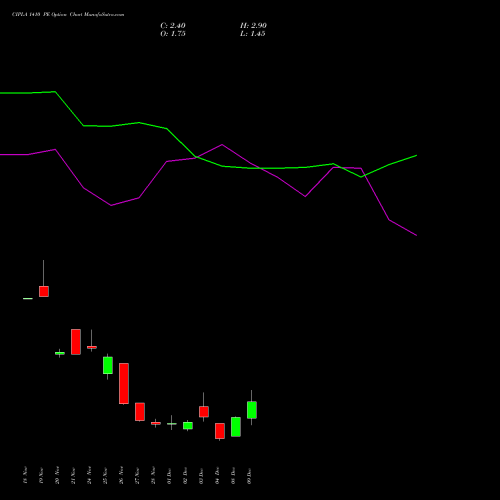Image resolution: width=500 pixels, height=500 pixels.
Task: Click the 24 Nov date label
Action: [x=89, y=475]
